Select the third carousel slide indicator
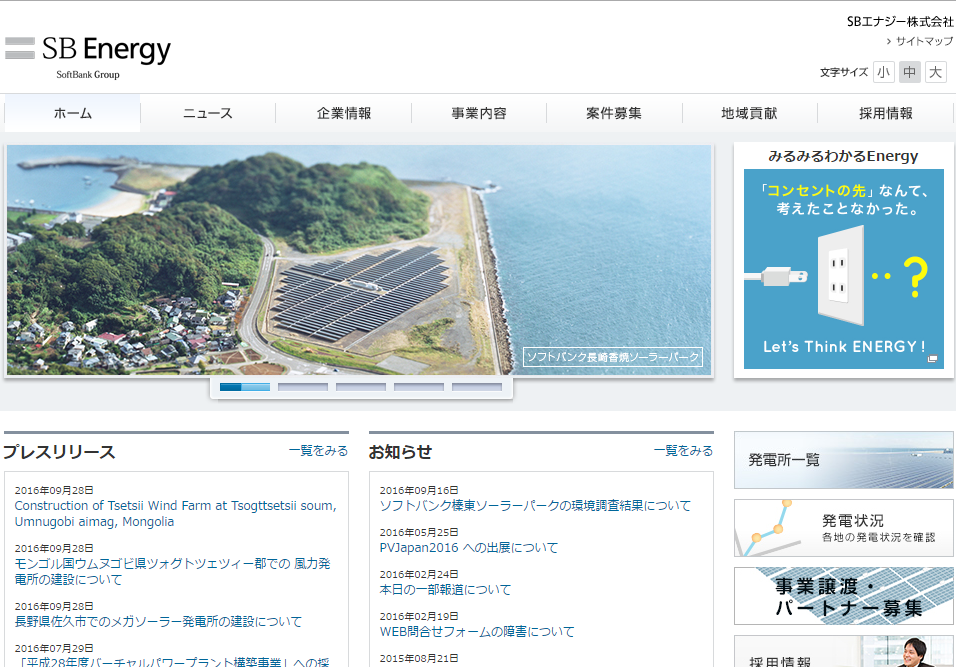Viewport: 956px width, 667px height. click(361, 387)
